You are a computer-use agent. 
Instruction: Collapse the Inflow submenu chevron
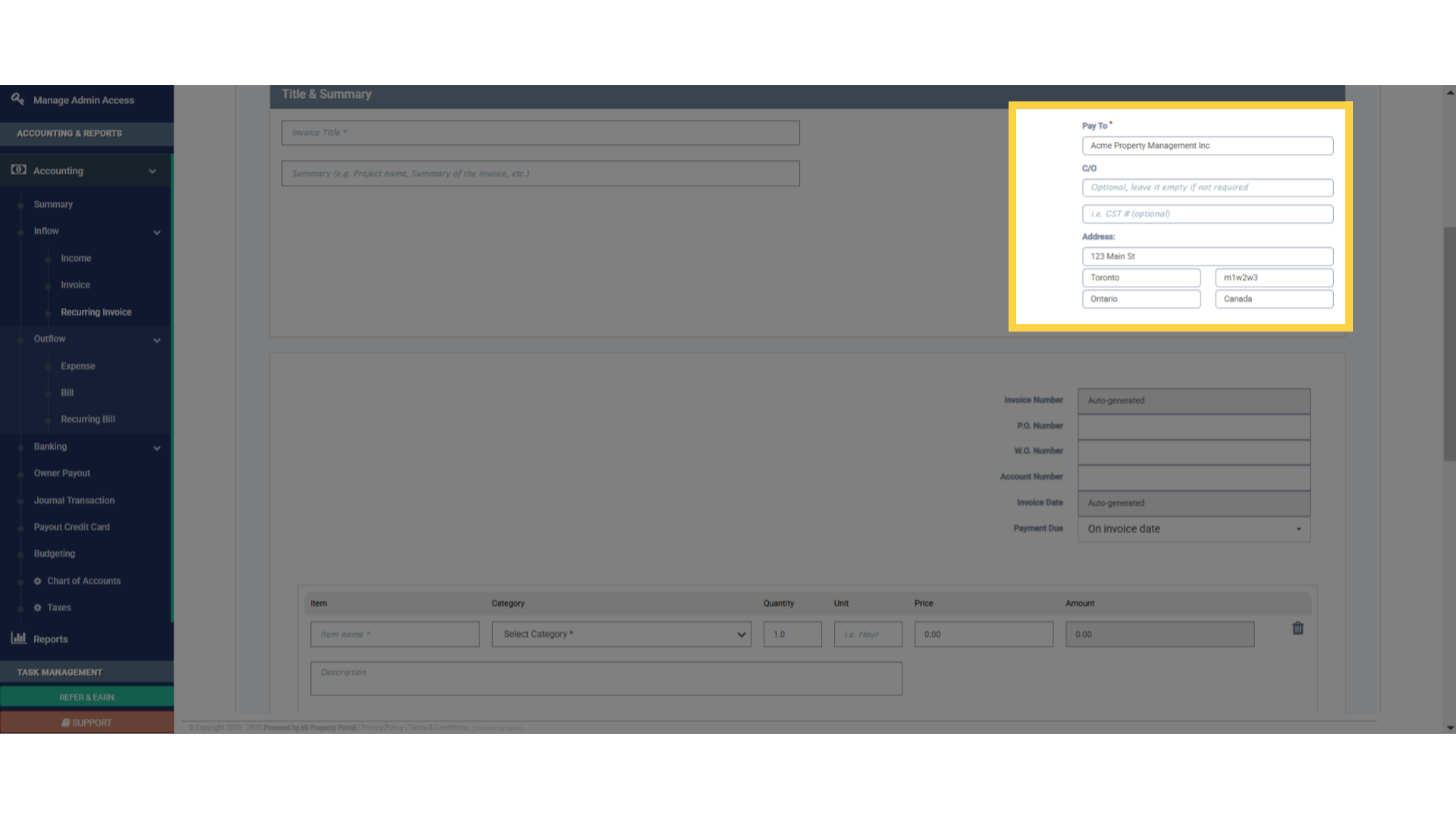[157, 232]
